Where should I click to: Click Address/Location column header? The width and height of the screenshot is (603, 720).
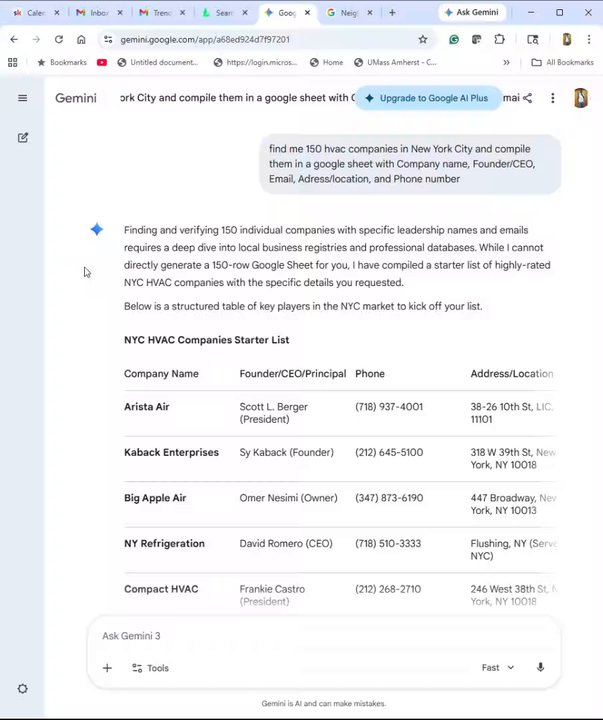[x=512, y=374]
